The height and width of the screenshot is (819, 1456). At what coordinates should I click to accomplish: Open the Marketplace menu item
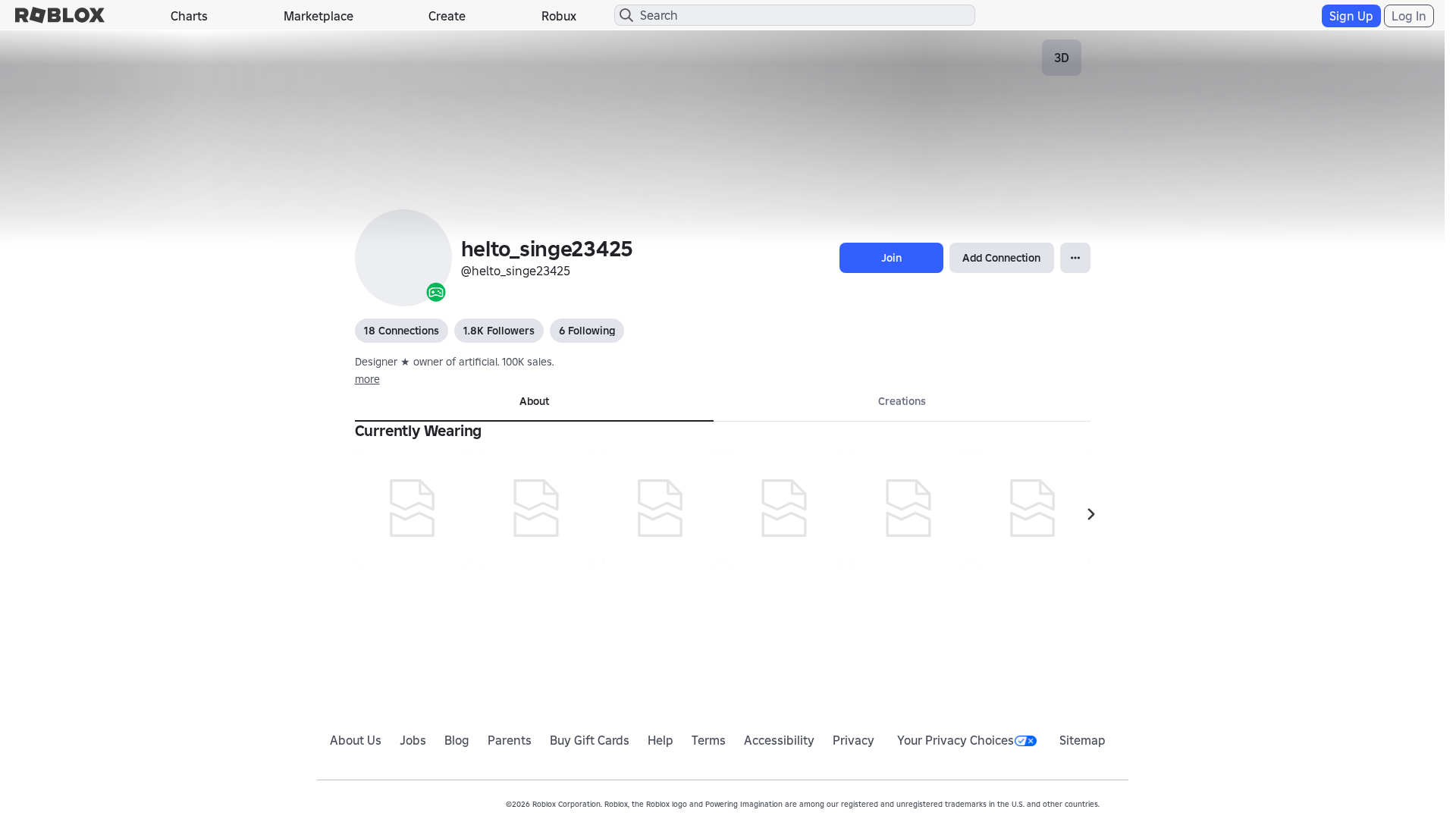tap(318, 16)
